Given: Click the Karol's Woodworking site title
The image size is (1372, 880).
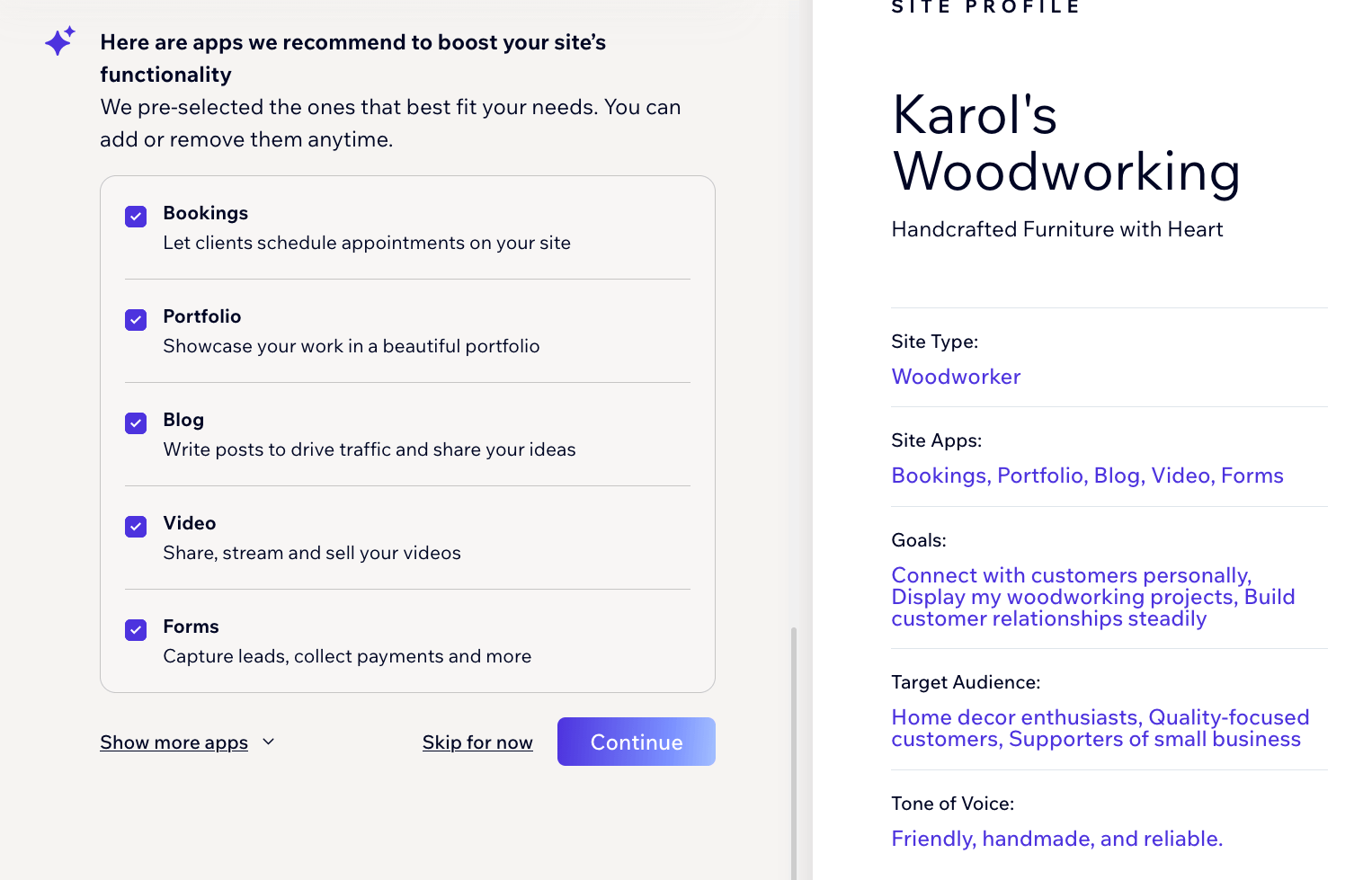Looking at the screenshot, I should [1065, 143].
